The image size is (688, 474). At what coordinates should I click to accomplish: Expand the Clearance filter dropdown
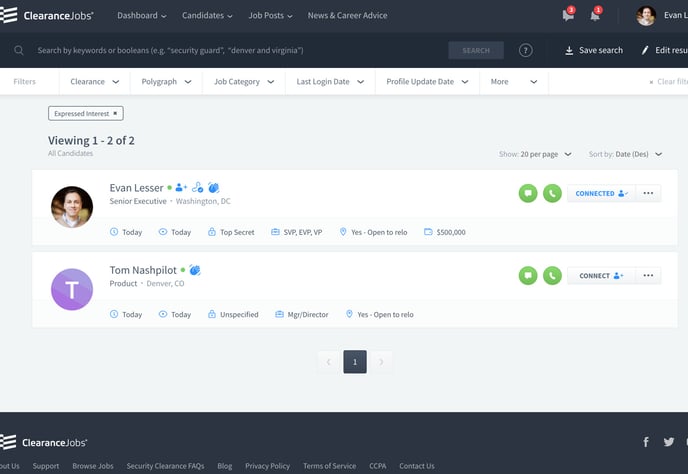[x=94, y=82]
